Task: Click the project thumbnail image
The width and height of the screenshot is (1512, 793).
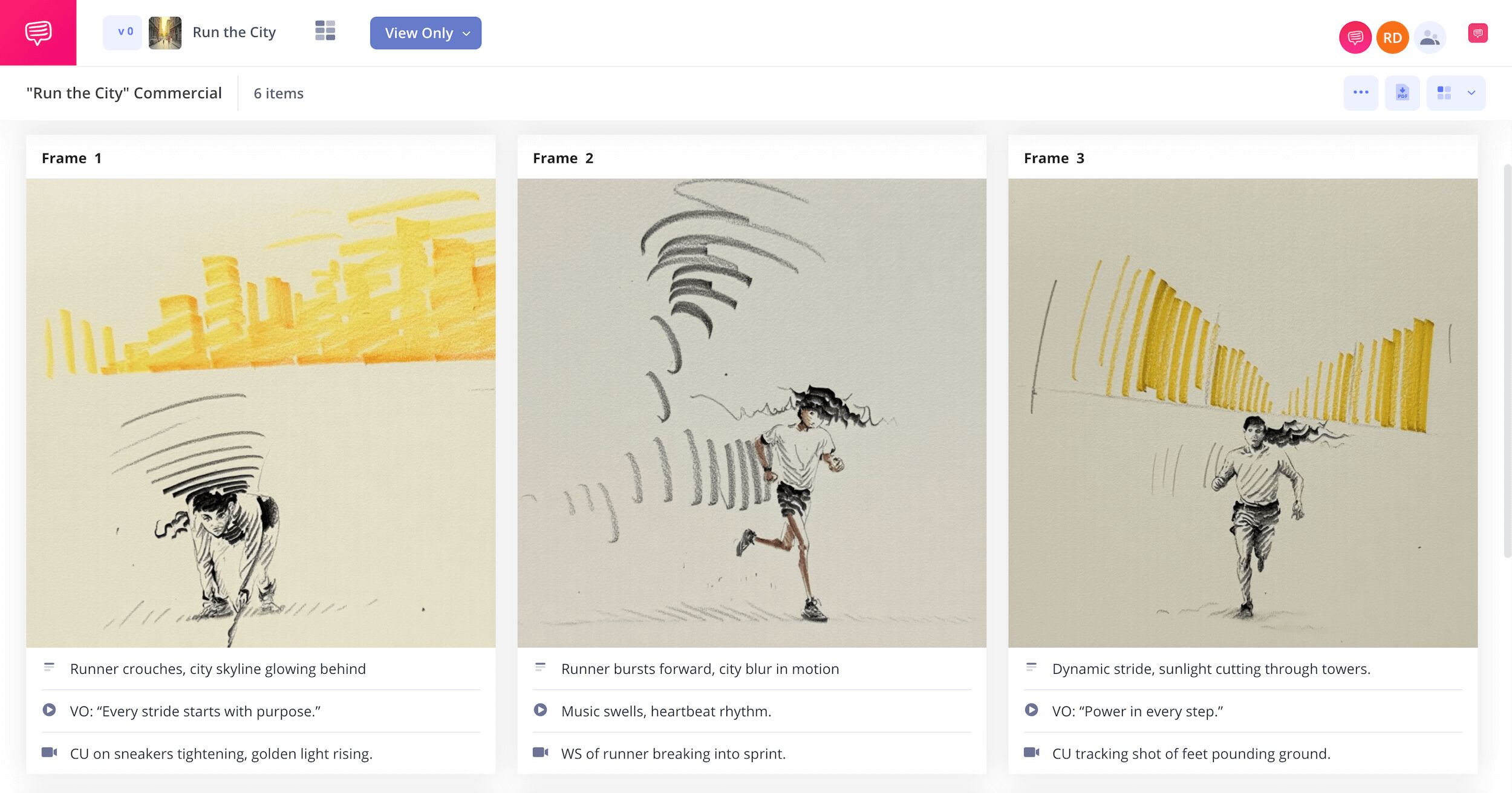Action: pyautogui.click(x=165, y=33)
